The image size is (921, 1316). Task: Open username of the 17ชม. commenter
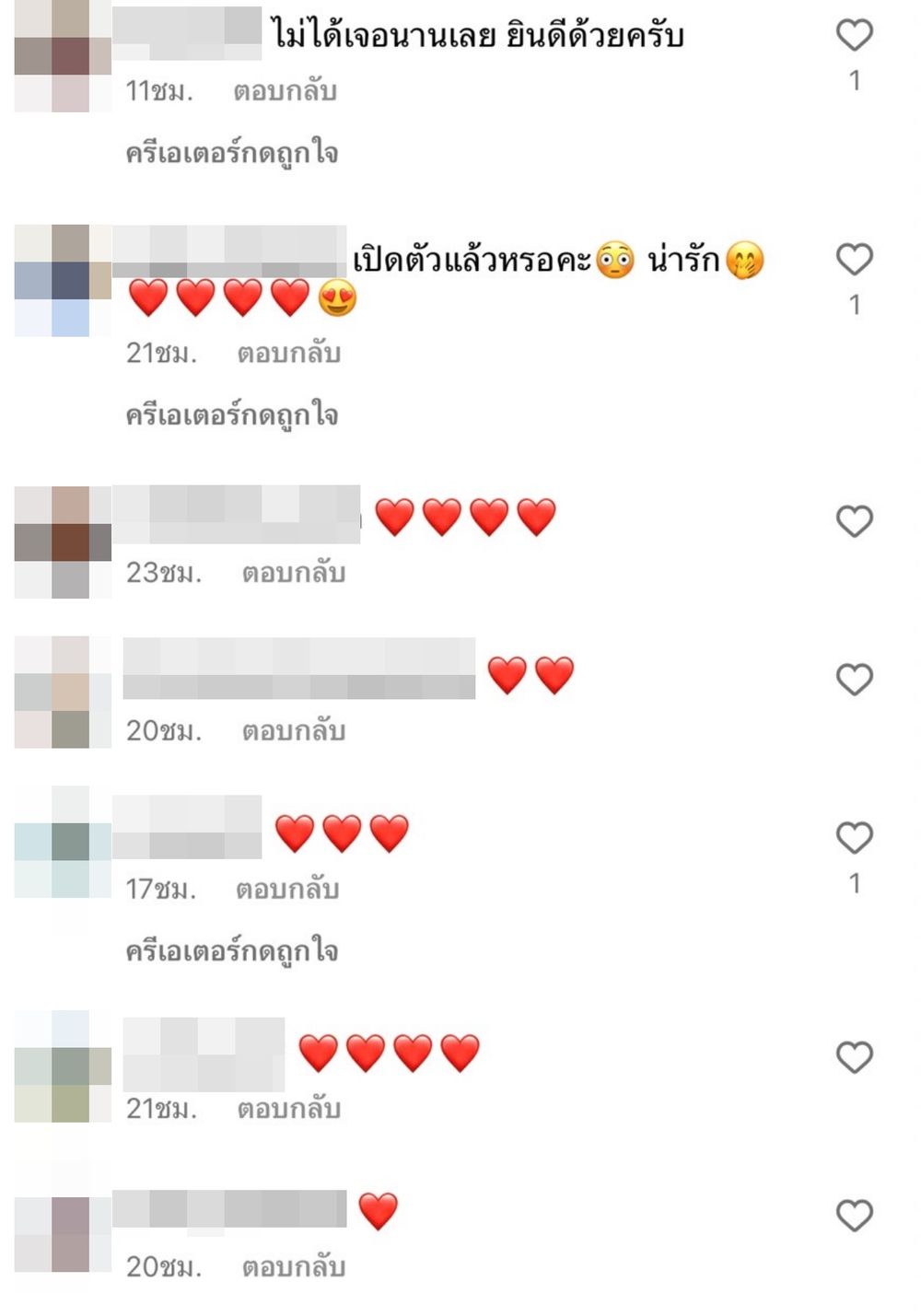(x=187, y=827)
